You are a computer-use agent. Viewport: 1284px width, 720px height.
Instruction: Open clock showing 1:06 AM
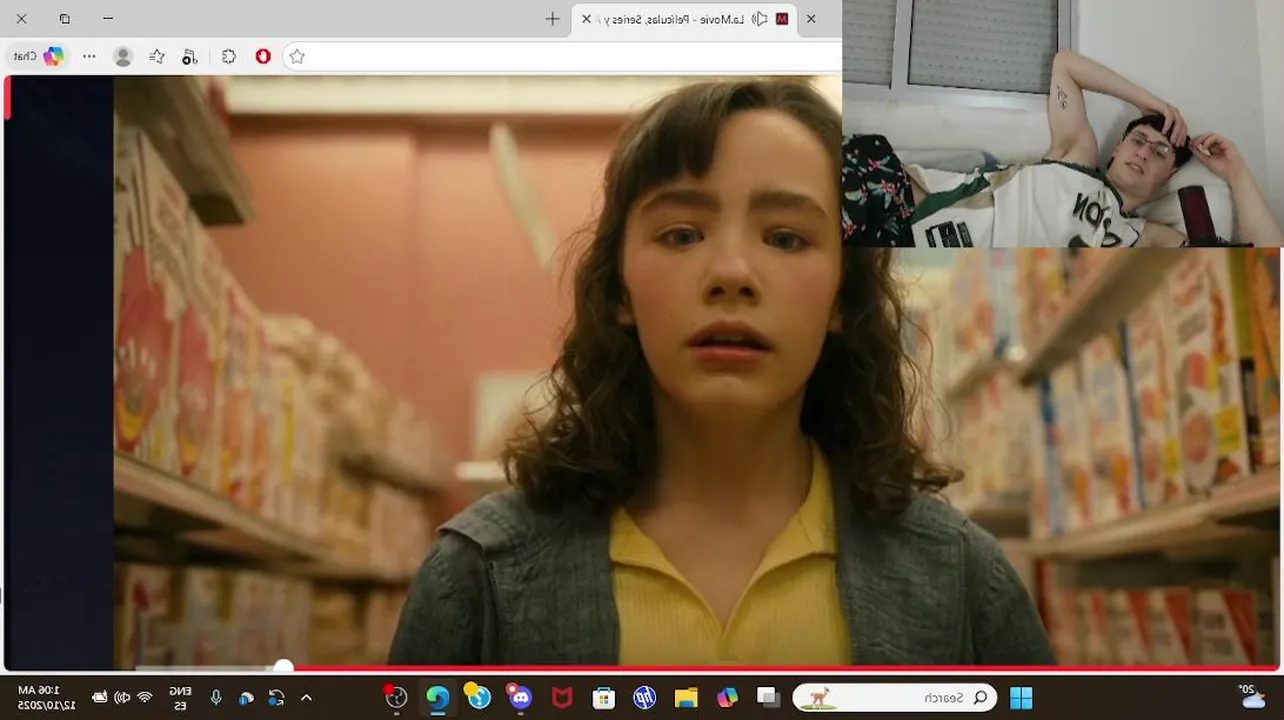click(x=46, y=697)
